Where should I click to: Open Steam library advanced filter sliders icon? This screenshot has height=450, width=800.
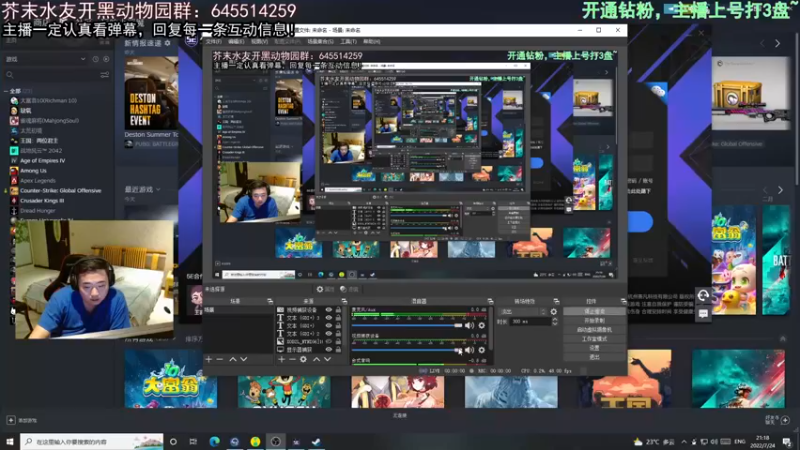point(105,75)
